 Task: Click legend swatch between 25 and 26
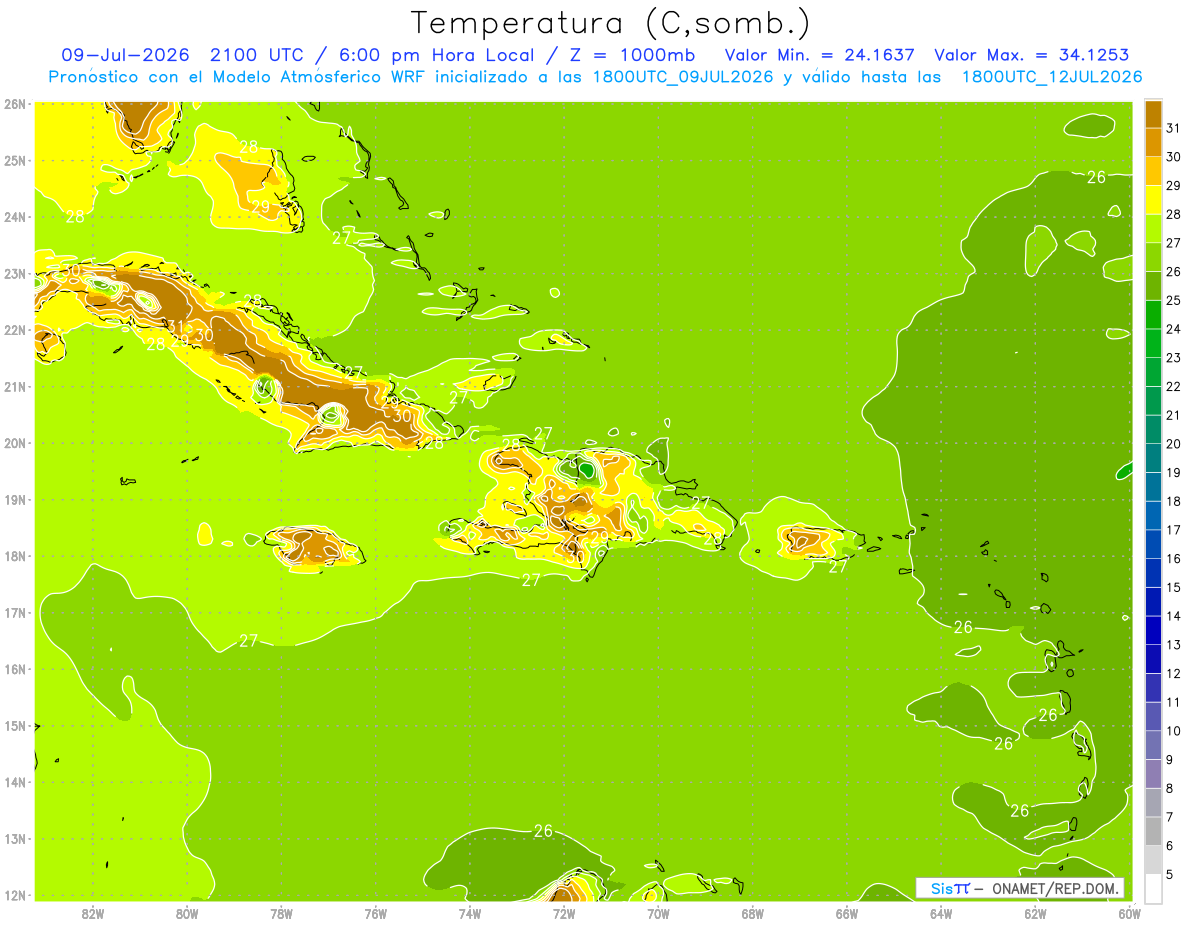tap(1153, 286)
